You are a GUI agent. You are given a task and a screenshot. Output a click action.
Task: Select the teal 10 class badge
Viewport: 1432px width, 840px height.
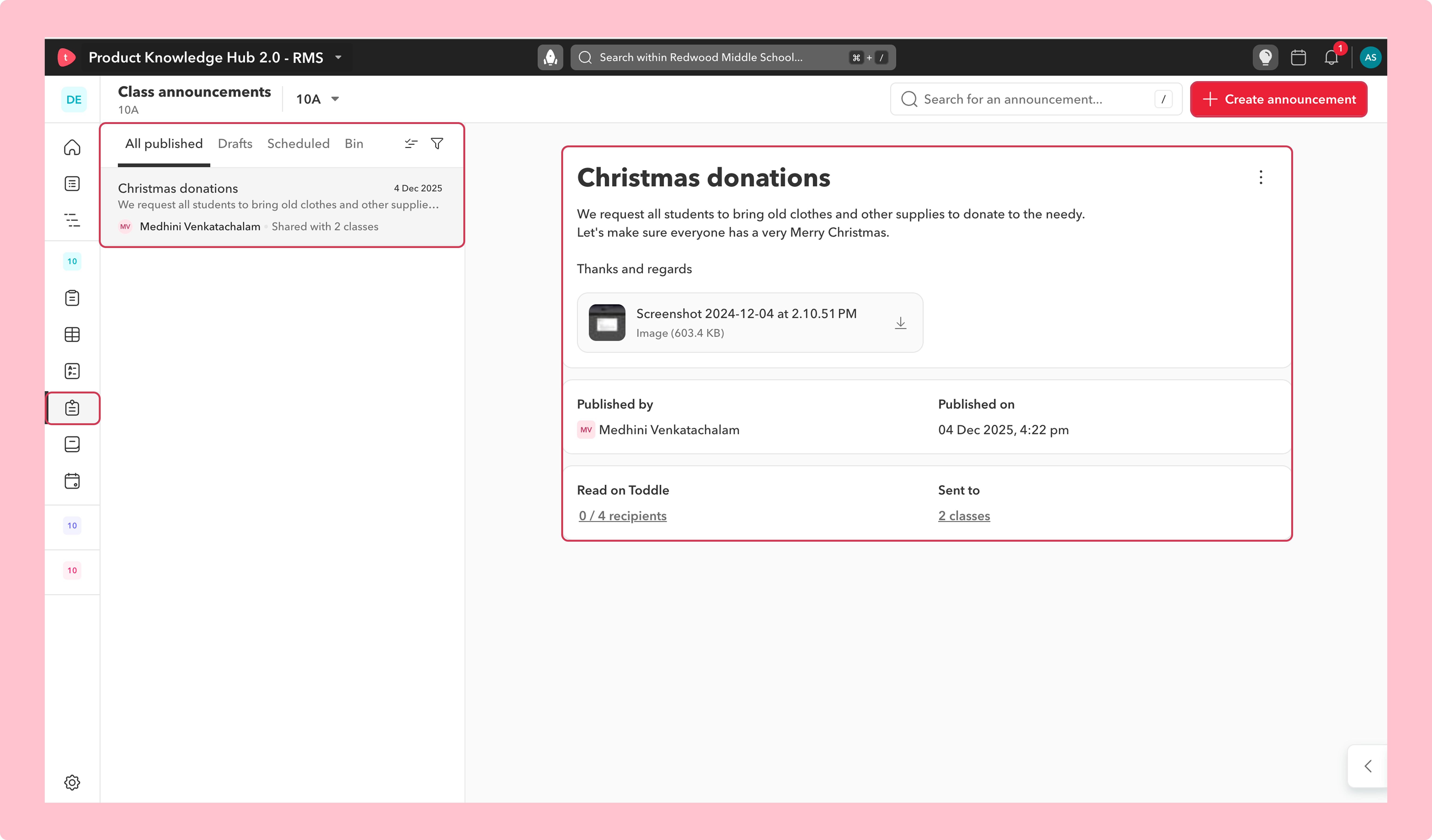point(72,262)
